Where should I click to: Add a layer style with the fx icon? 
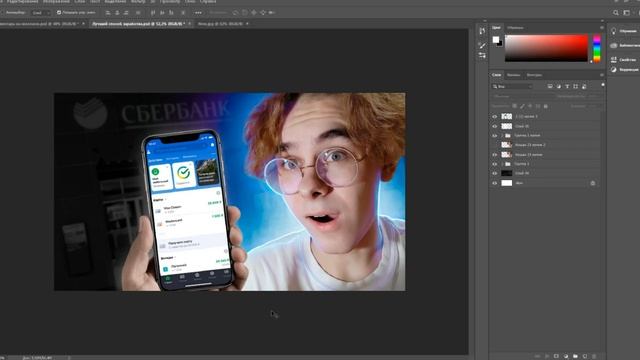(x=547, y=356)
